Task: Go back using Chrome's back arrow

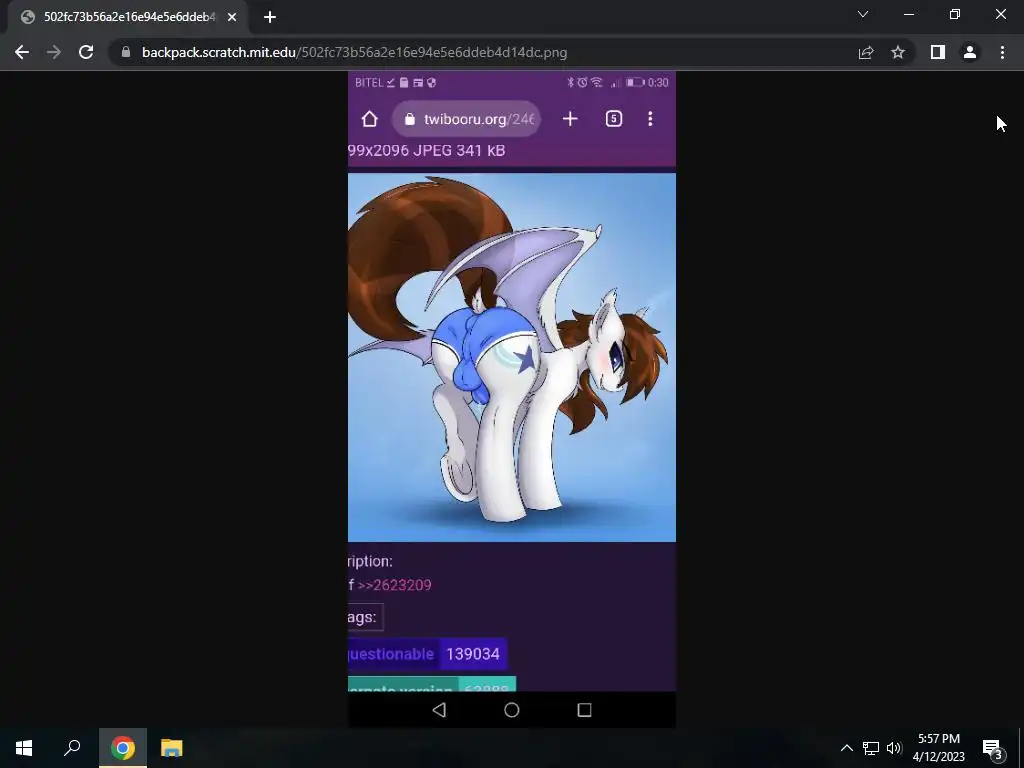Action: [x=22, y=52]
